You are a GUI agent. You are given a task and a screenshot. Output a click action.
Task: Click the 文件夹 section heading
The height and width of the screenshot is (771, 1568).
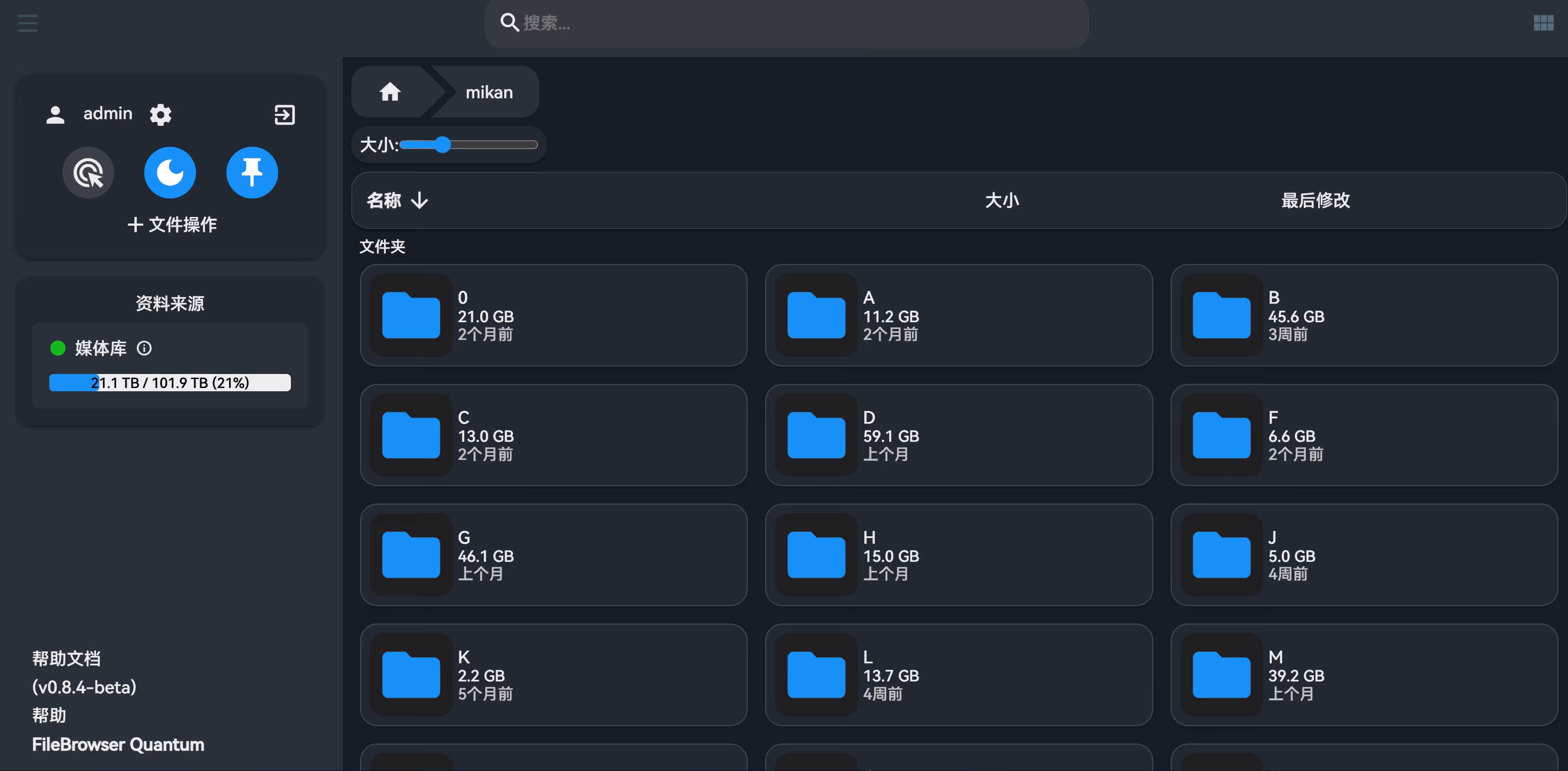(x=382, y=246)
